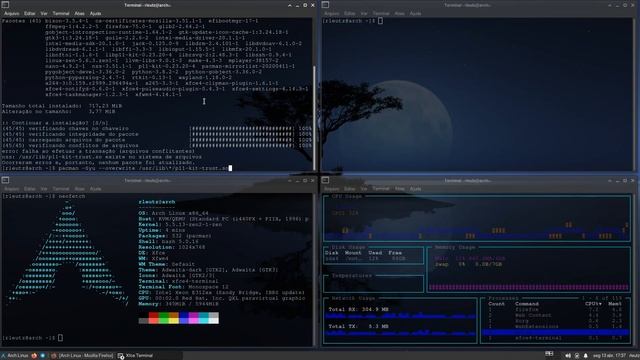Open Ajuda menu in neofetch terminal

tap(96, 189)
